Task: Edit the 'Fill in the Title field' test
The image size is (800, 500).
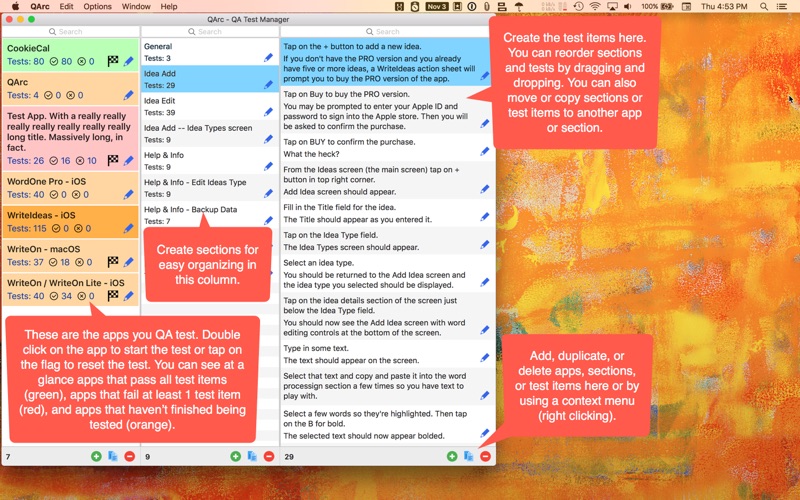Action: [485, 217]
